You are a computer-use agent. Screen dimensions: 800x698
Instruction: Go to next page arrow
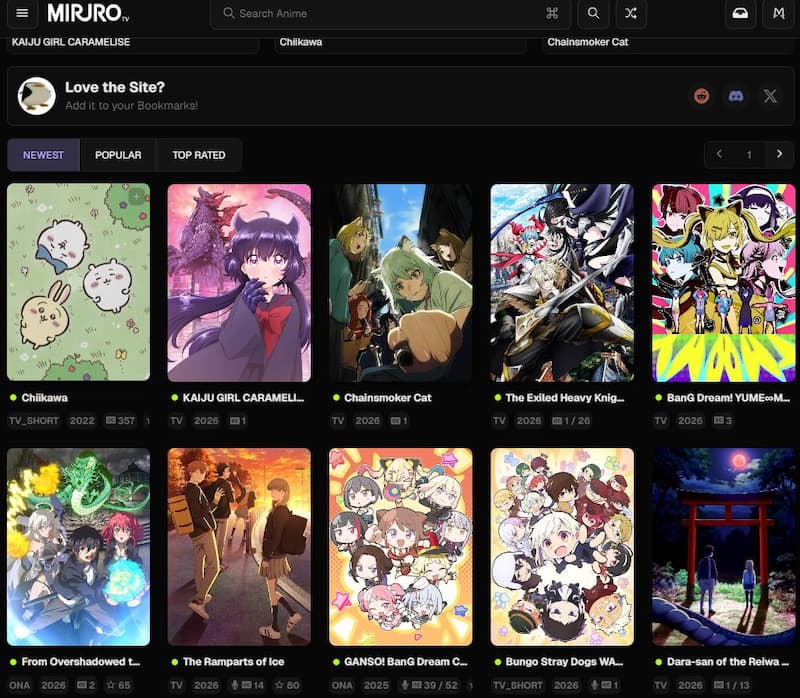pyautogui.click(x=779, y=154)
